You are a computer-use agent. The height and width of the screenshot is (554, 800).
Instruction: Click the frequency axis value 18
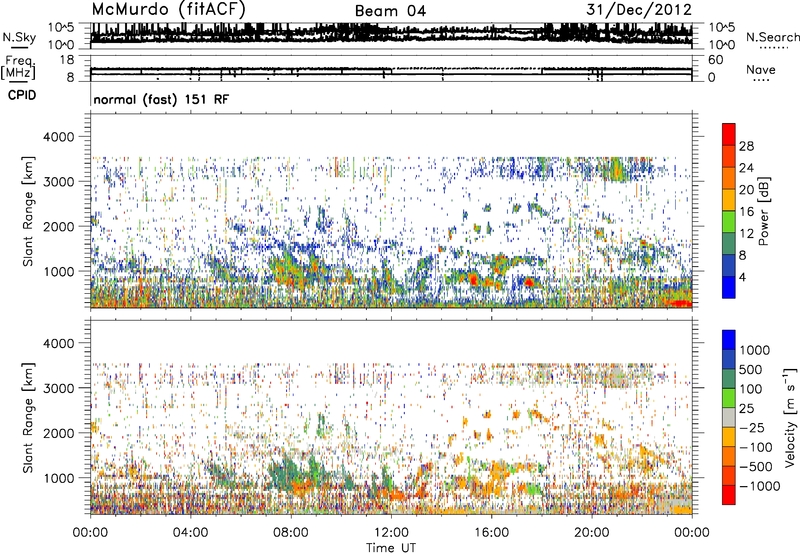[x=67, y=60]
